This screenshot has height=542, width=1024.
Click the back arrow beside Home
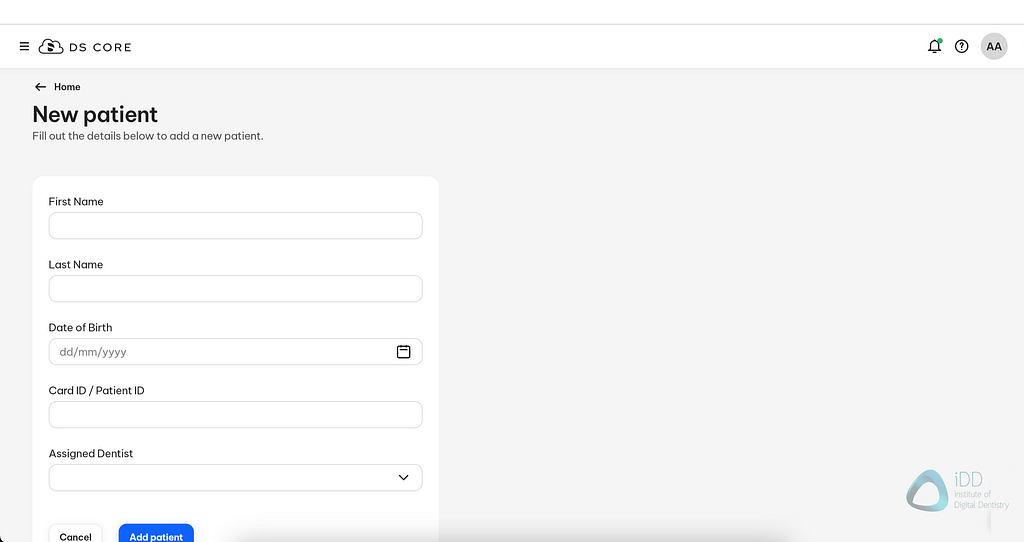point(40,87)
